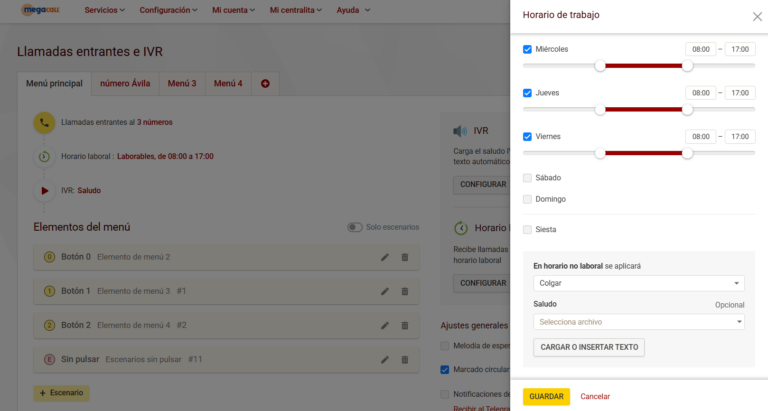Open the Menú 4 tab
This screenshot has height=411, width=768.
point(228,84)
